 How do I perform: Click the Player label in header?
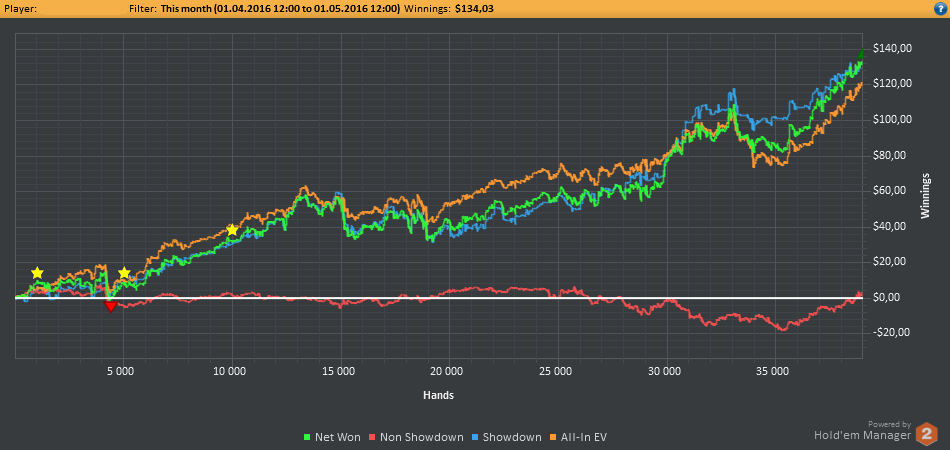(19, 8)
